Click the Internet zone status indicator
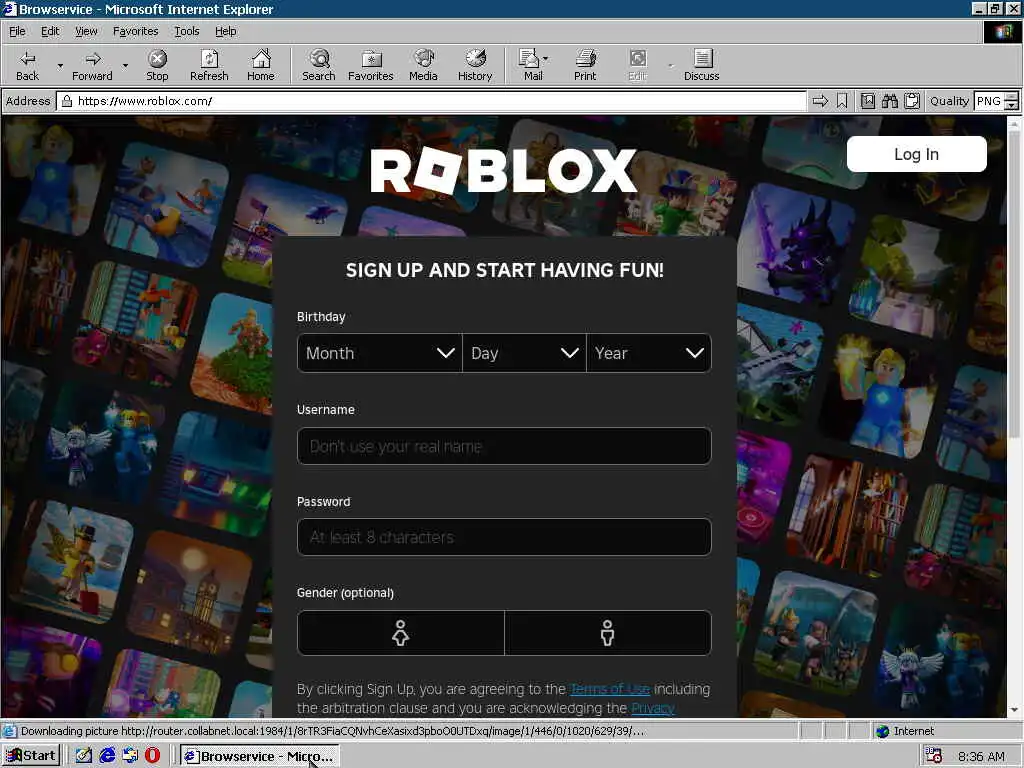Viewport: 1024px width, 768px height. 905,731
